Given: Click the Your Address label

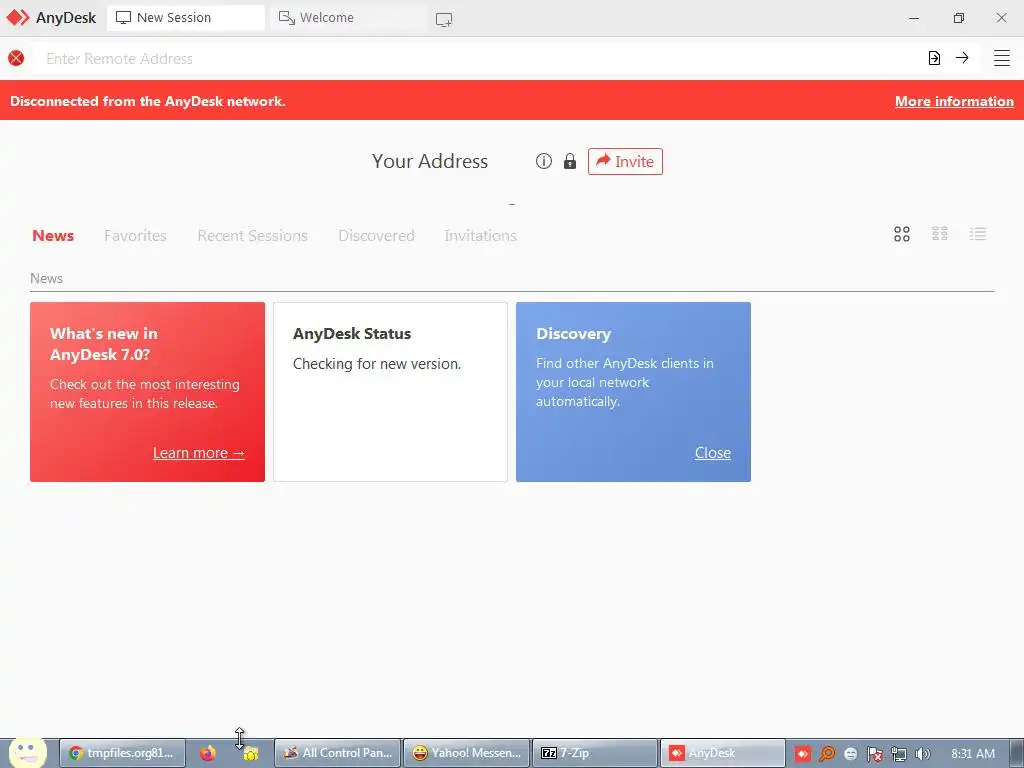Looking at the screenshot, I should 430,161.
